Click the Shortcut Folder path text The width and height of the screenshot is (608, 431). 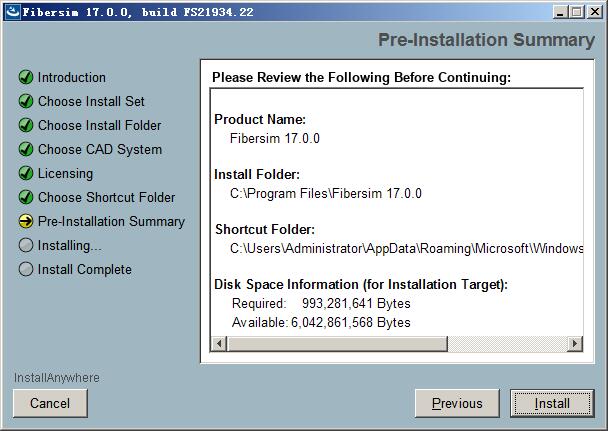(x=406, y=248)
